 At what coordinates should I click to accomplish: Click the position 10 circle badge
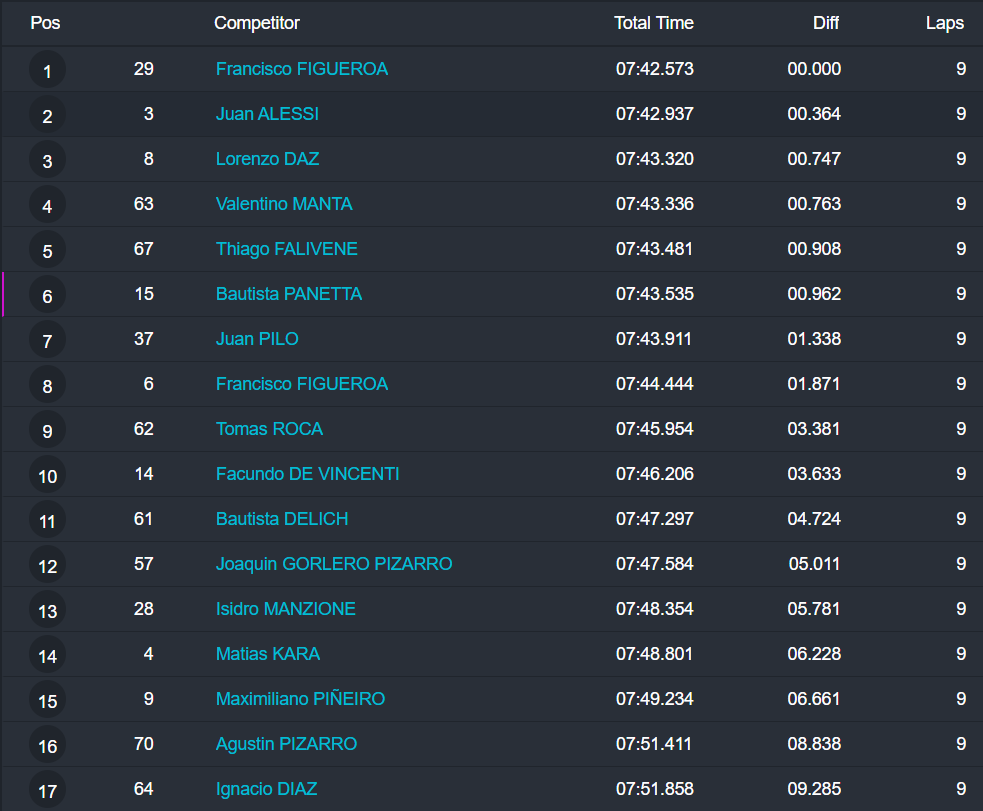(47, 475)
